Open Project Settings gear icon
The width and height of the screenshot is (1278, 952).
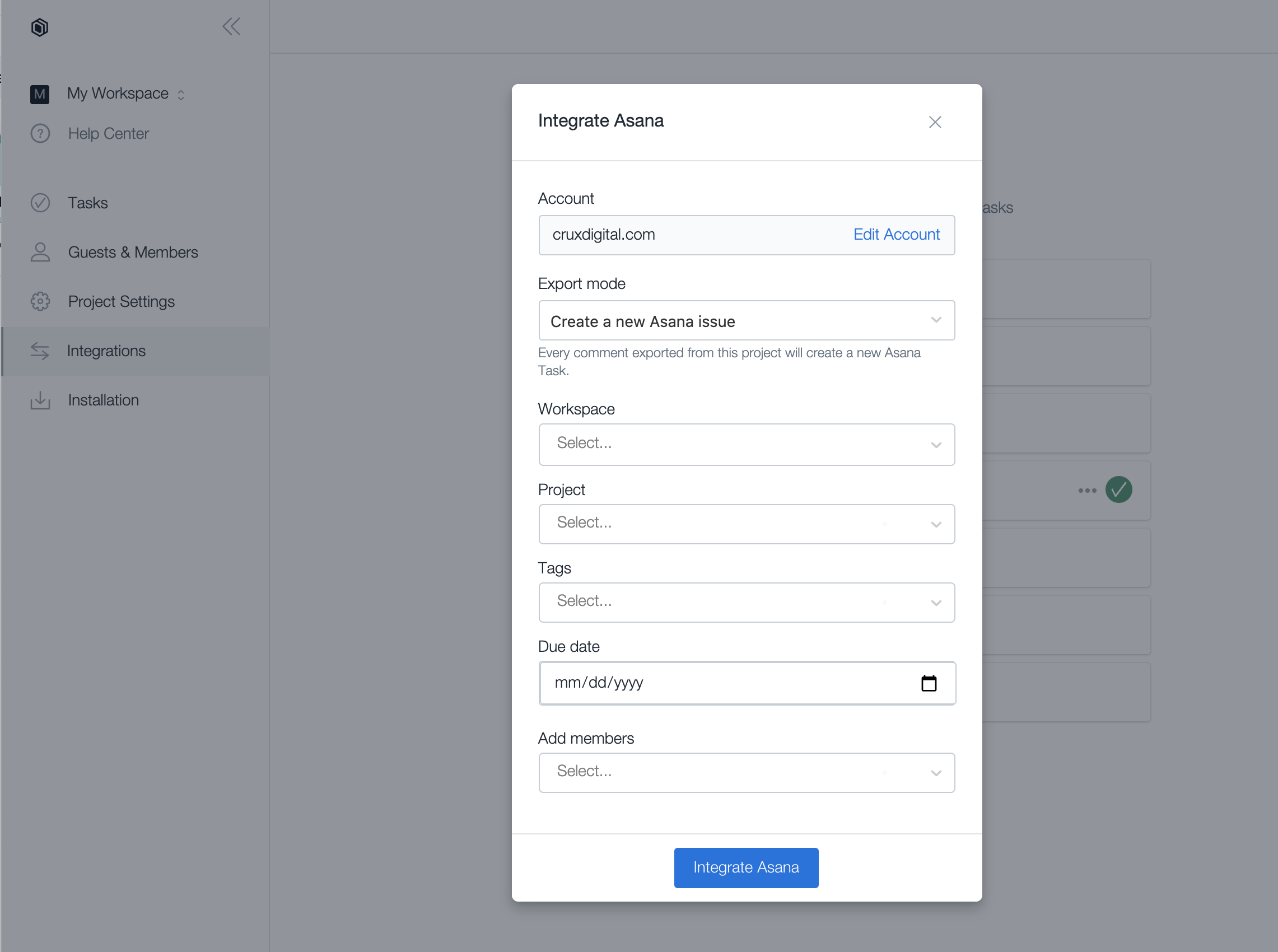click(x=40, y=301)
